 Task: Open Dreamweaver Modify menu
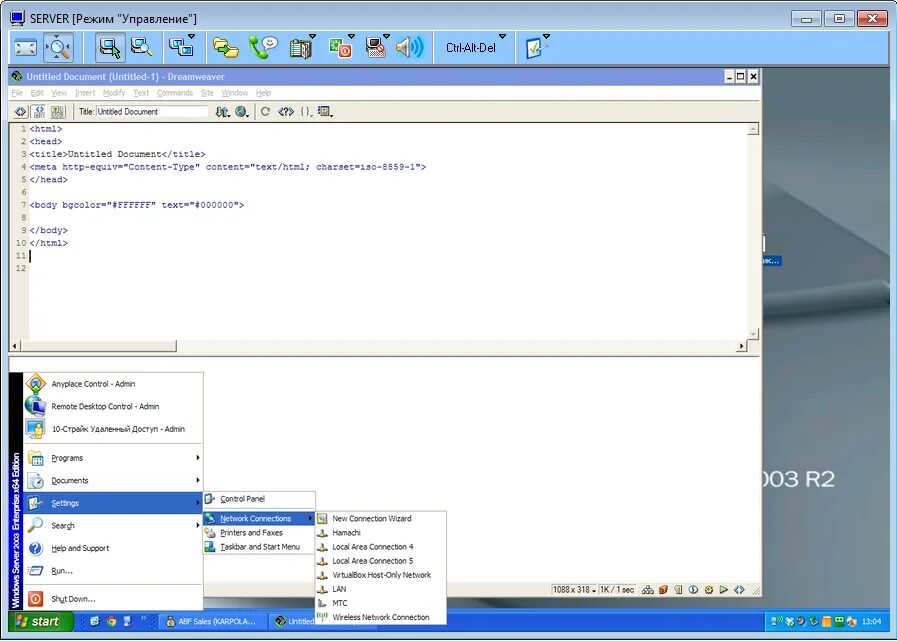coord(114,93)
